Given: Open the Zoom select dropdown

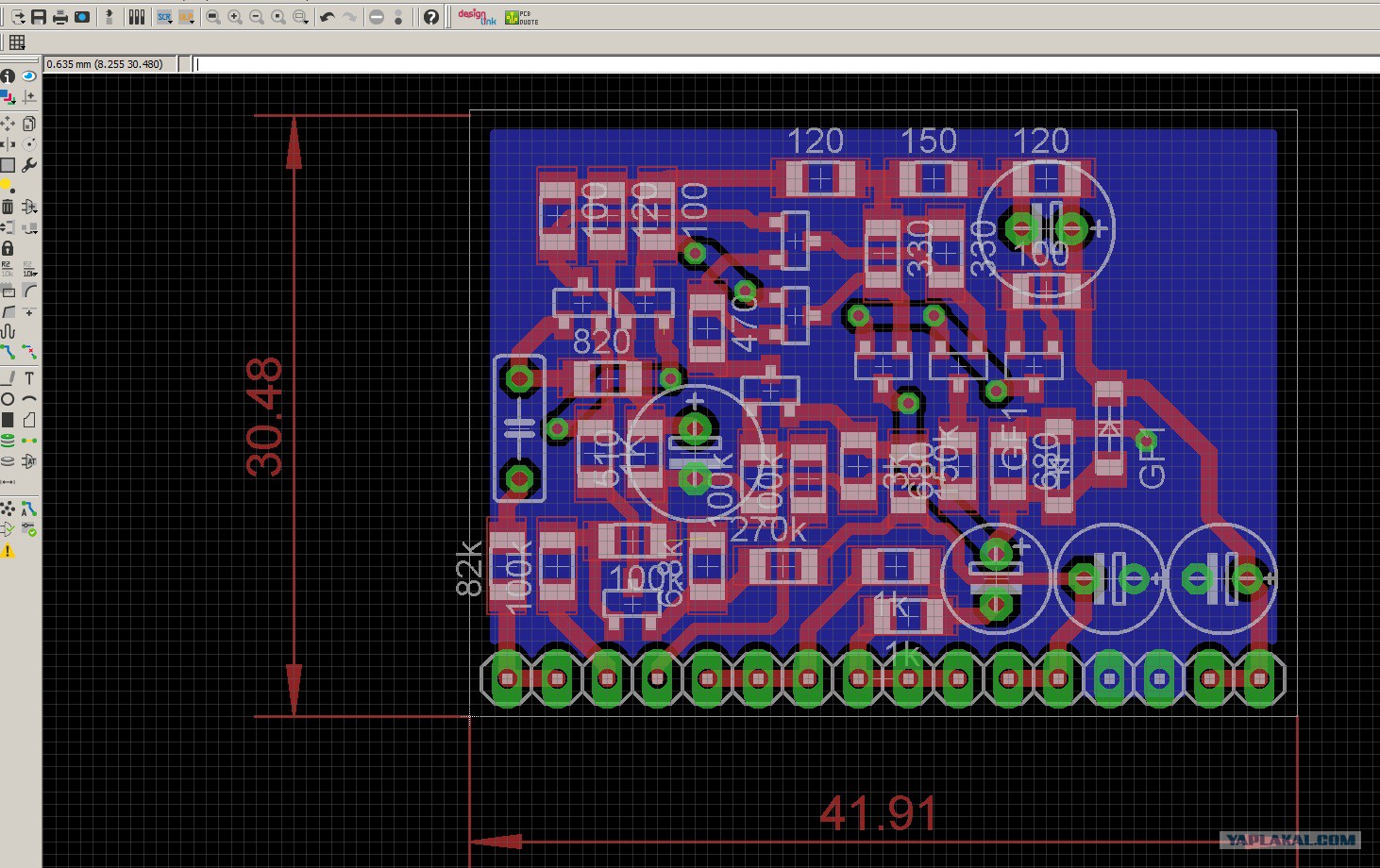Looking at the screenshot, I should click(x=301, y=17).
